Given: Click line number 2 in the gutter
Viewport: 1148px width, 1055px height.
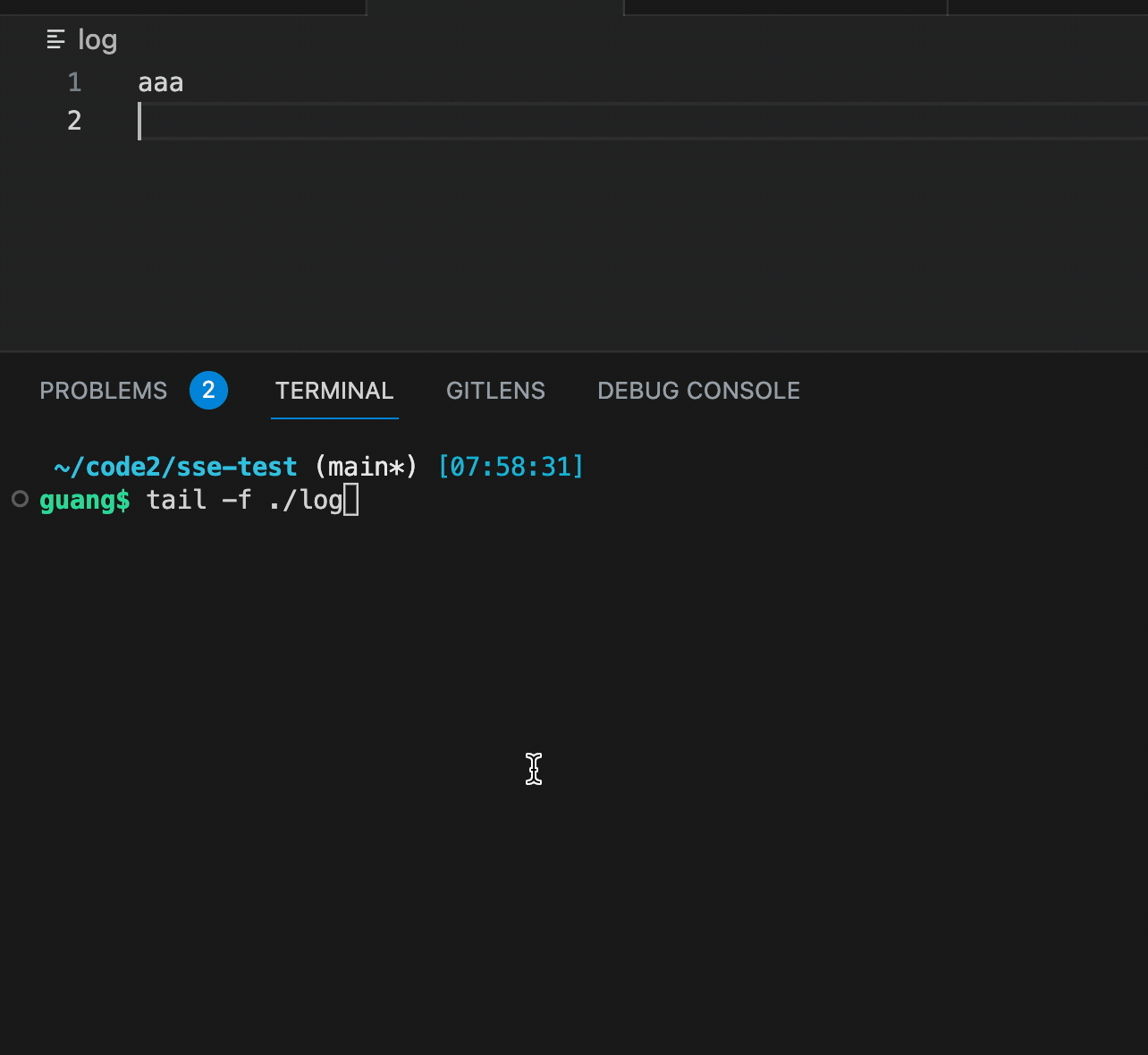Looking at the screenshot, I should point(74,120).
